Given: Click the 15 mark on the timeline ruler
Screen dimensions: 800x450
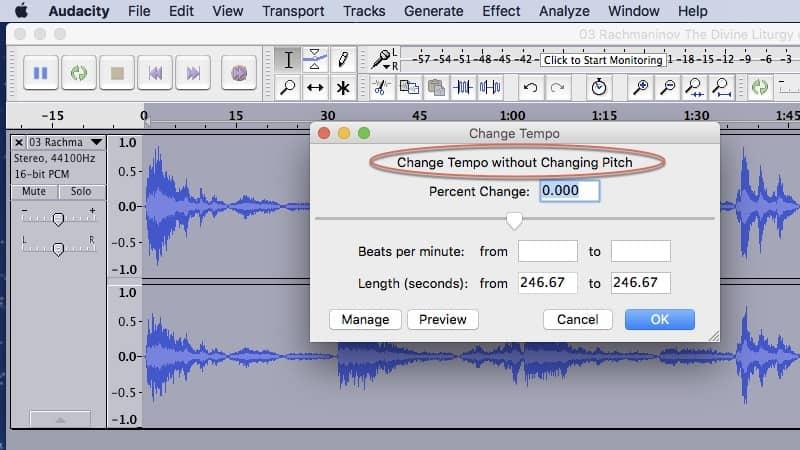Looking at the screenshot, I should tap(236, 116).
